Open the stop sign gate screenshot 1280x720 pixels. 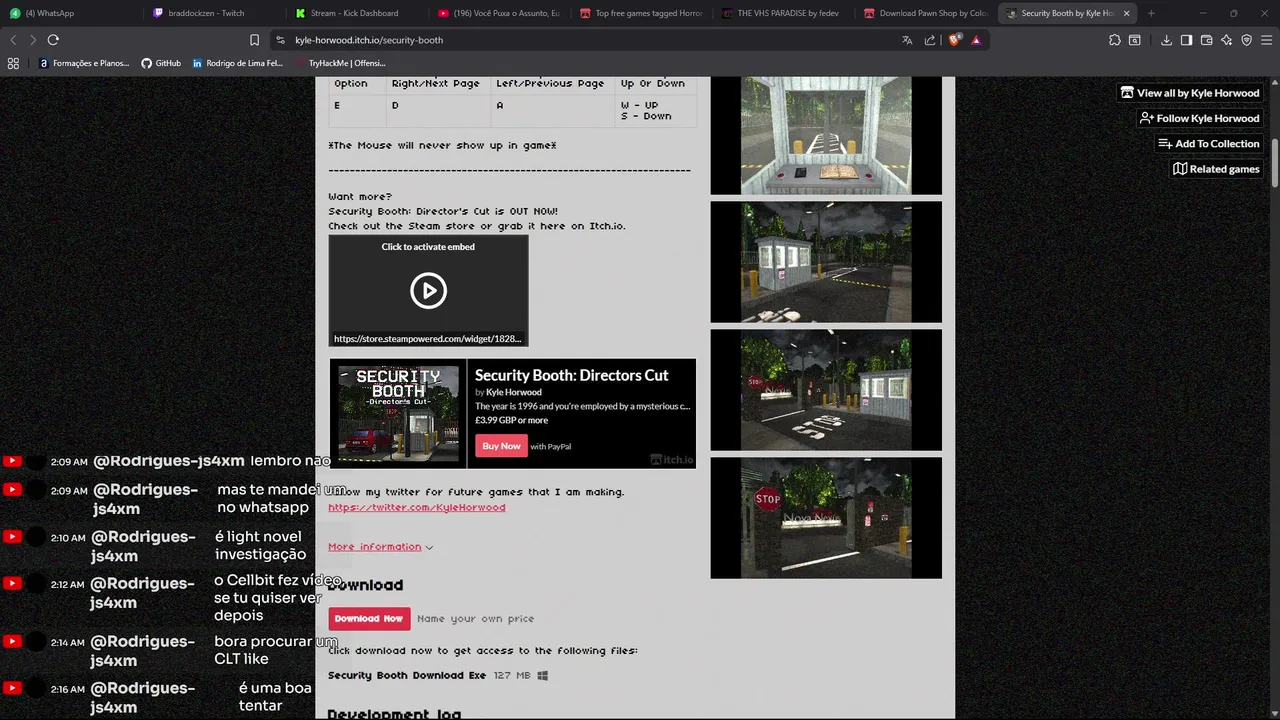click(x=826, y=518)
